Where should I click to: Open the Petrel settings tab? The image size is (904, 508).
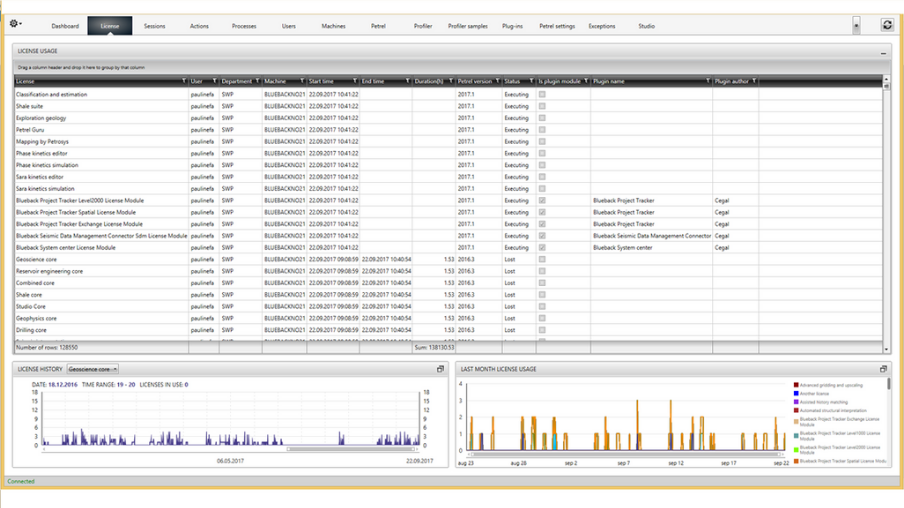click(557, 26)
